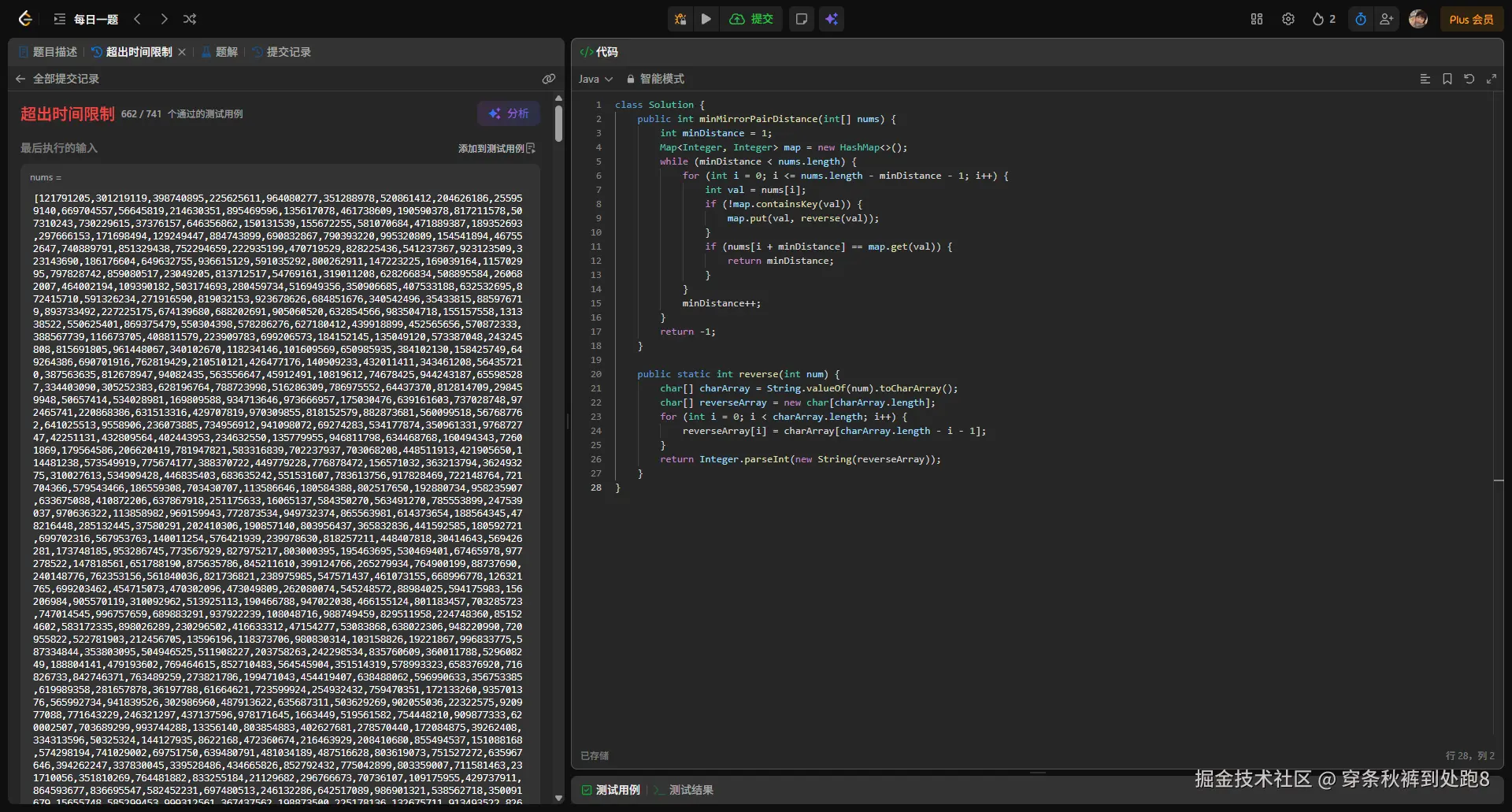Open the layout grid icon
1512x812 pixels.
(x=1257, y=19)
